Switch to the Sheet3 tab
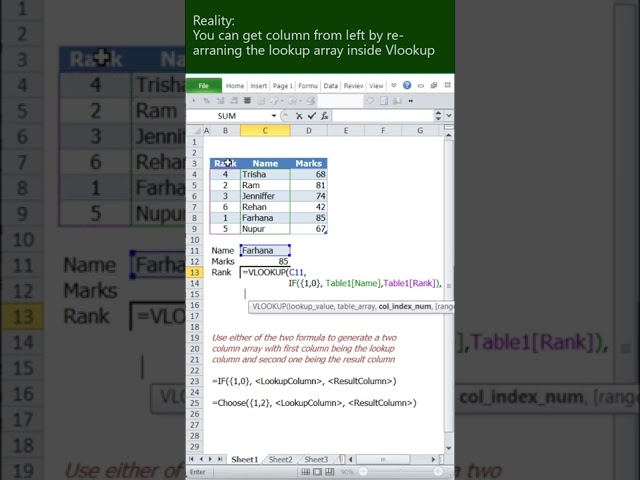The height and width of the screenshot is (480, 640). coord(316,460)
